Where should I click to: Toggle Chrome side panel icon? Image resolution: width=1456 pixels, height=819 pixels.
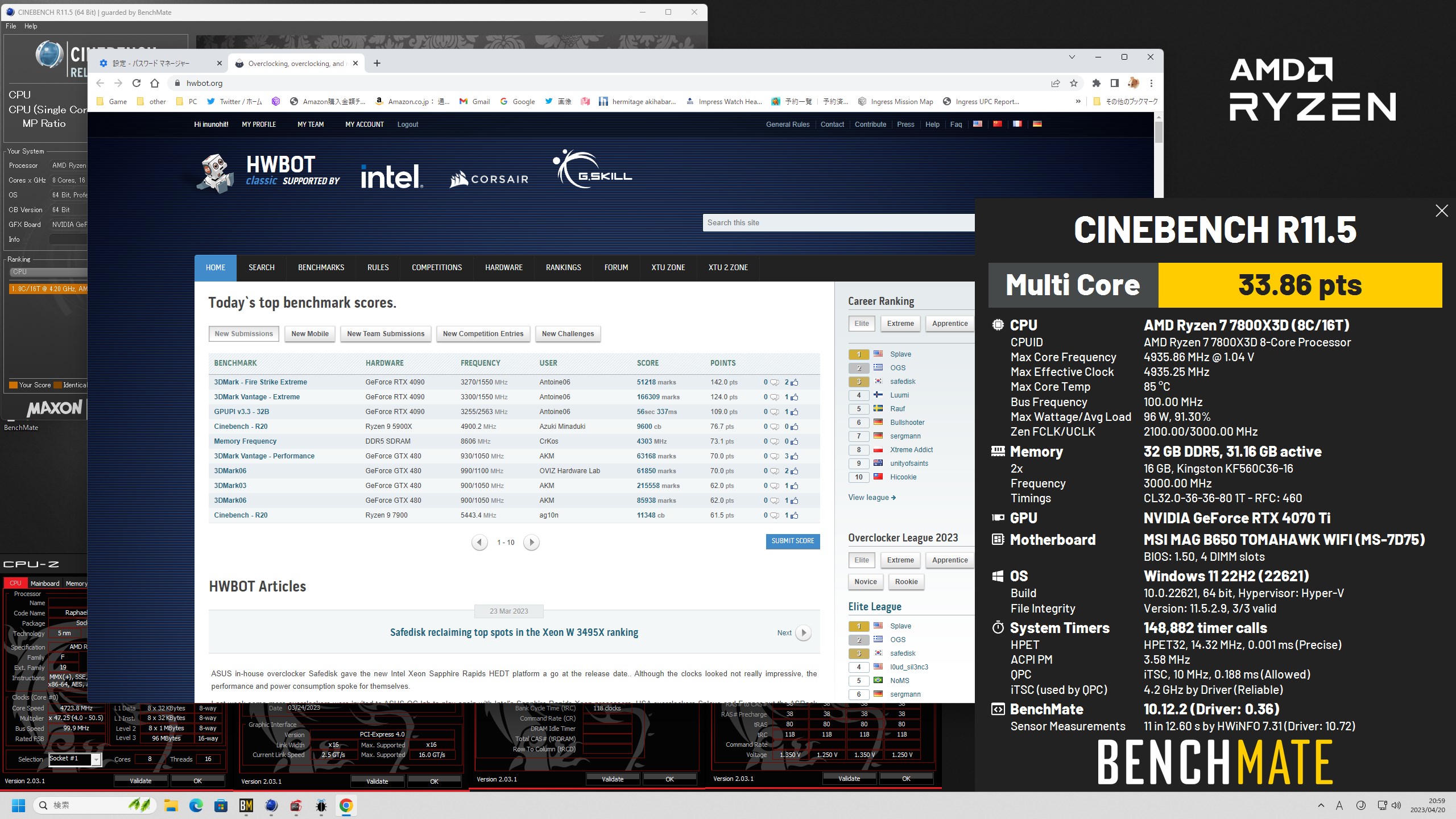tap(1115, 83)
